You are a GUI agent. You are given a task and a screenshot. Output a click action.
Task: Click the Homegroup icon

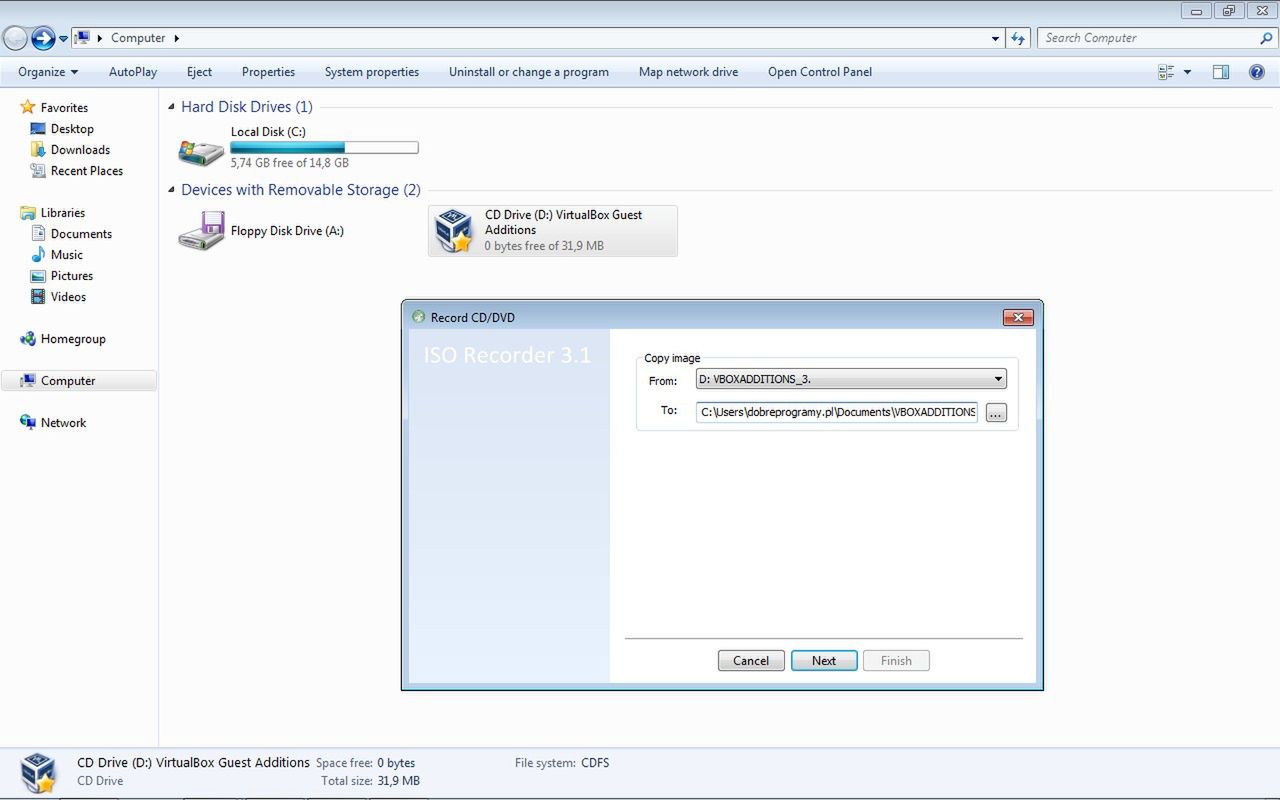pyautogui.click(x=28, y=339)
